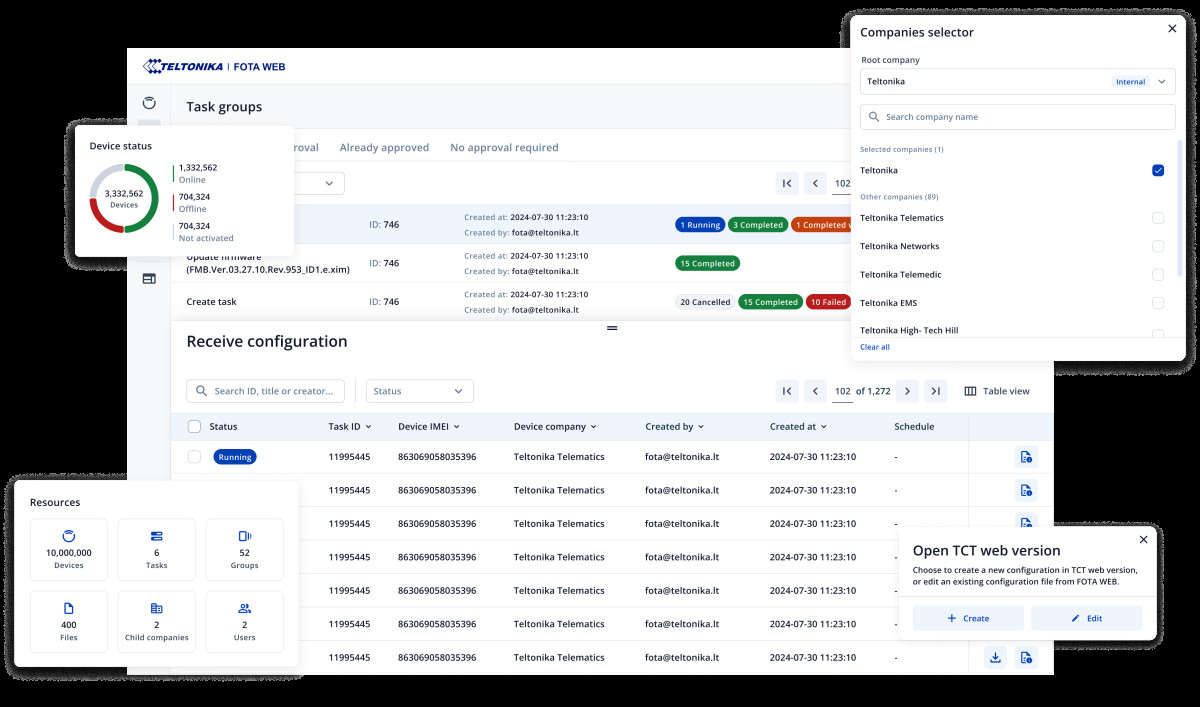Tick the checkbox of the Running row
This screenshot has height=707, width=1200.
pyautogui.click(x=194, y=457)
